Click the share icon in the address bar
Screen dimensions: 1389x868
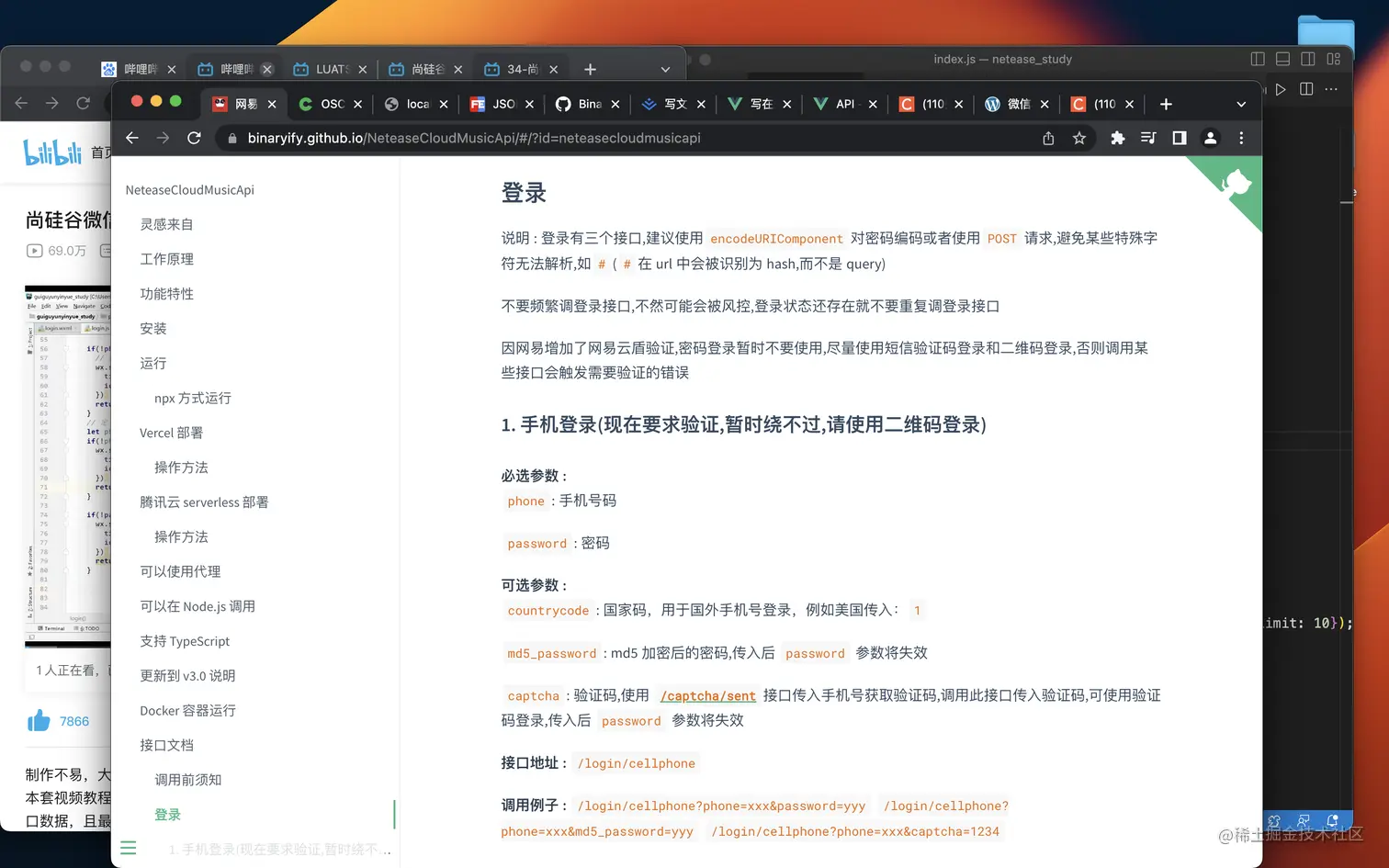click(x=1049, y=138)
